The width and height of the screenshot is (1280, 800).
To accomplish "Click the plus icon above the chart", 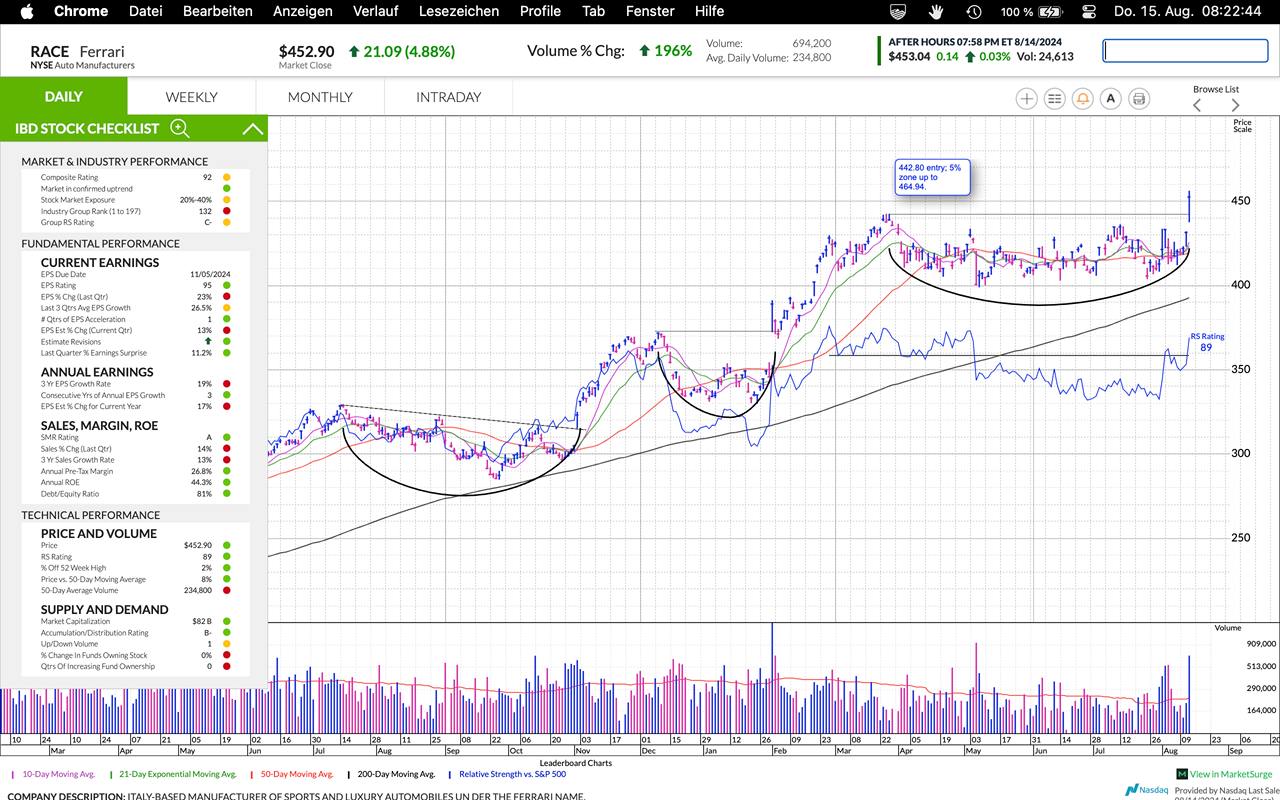I will click(x=1026, y=98).
